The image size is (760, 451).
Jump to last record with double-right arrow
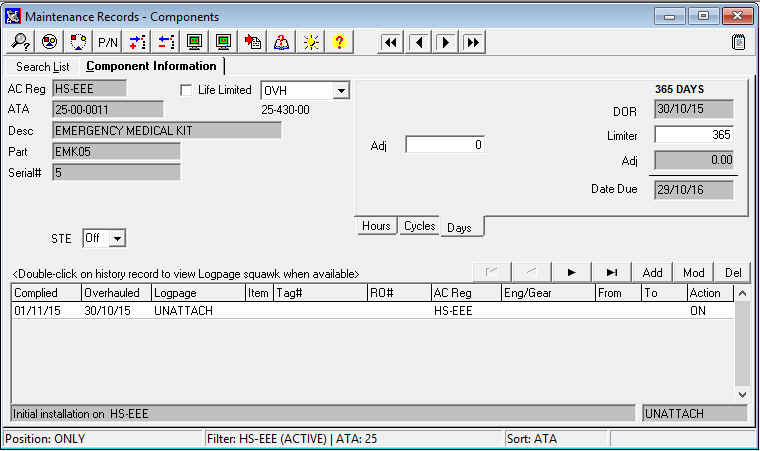[473, 43]
